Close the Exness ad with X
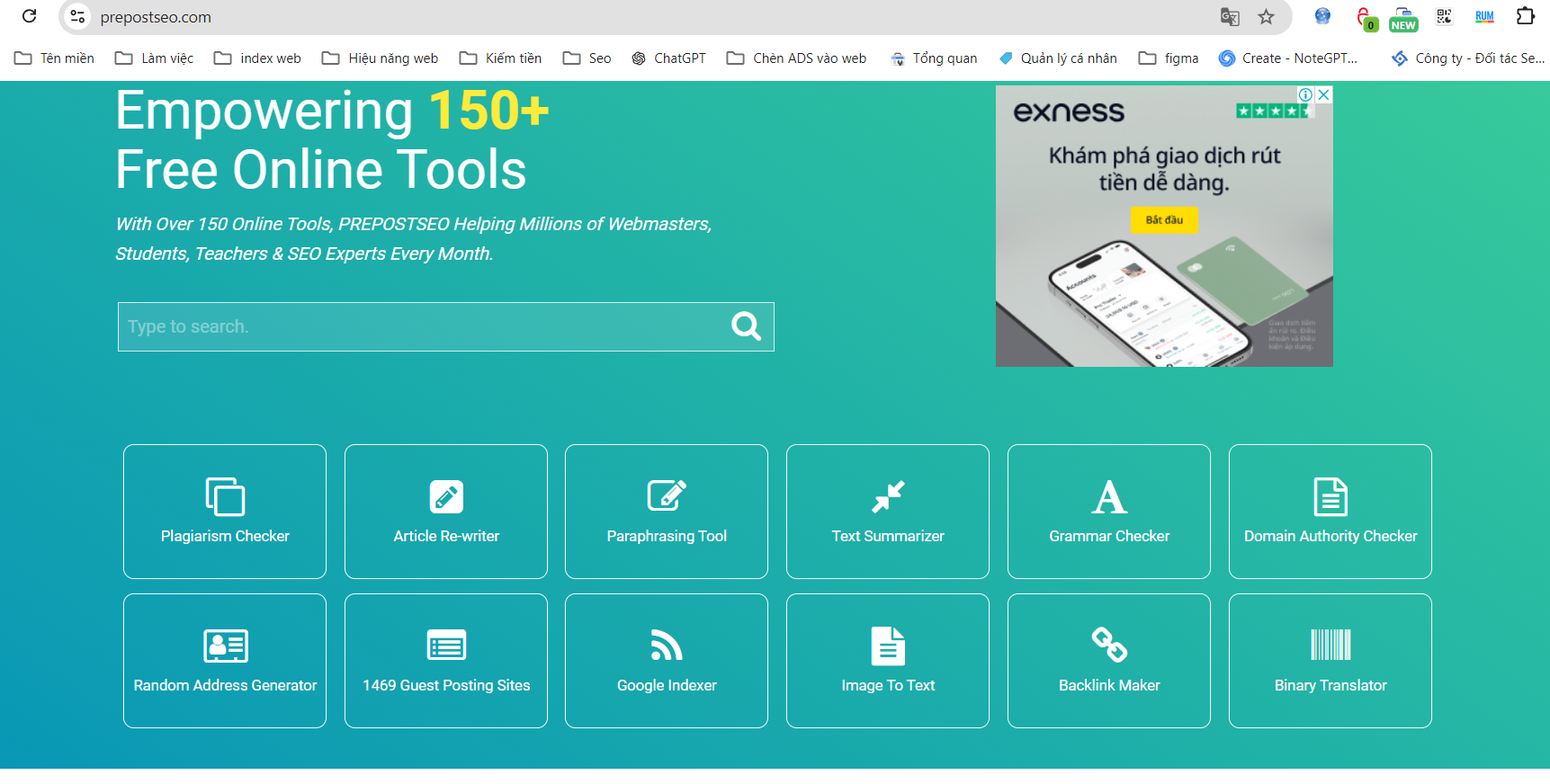The height and width of the screenshot is (784, 1550). click(x=1324, y=94)
